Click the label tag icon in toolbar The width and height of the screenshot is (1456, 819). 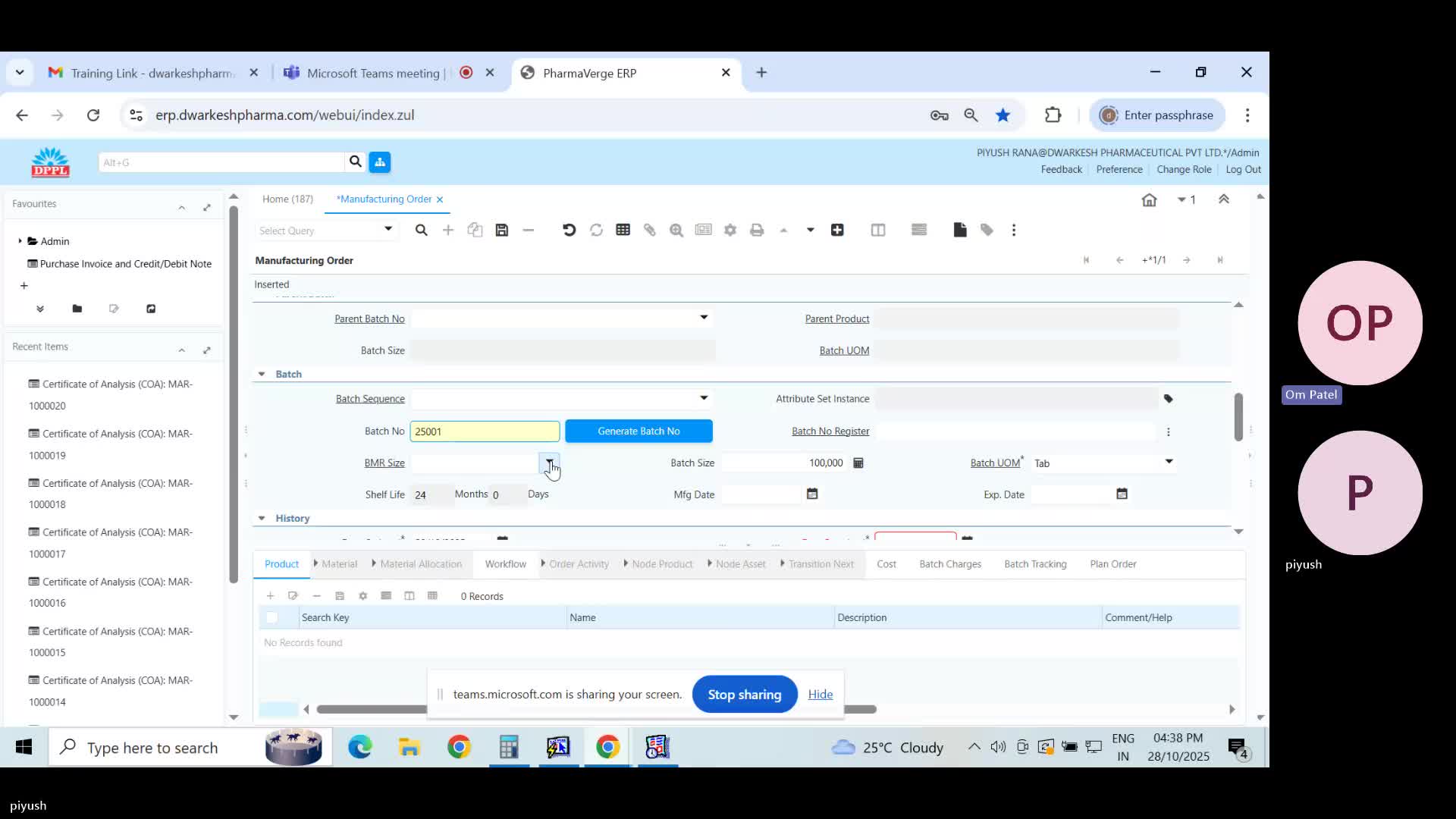pos(987,230)
